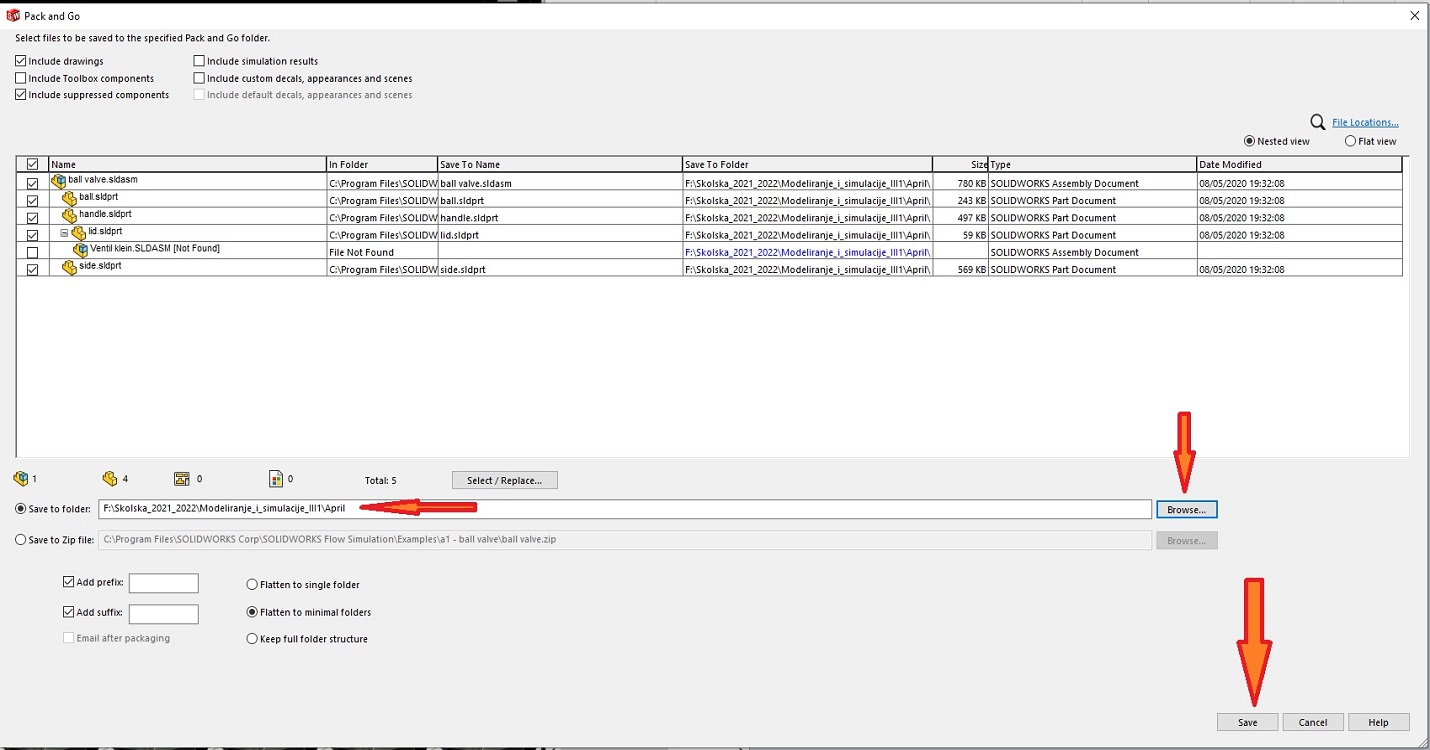Image resolution: width=1430 pixels, height=750 pixels.
Task: Select Flat view option
Action: click(x=1351, y=141)
